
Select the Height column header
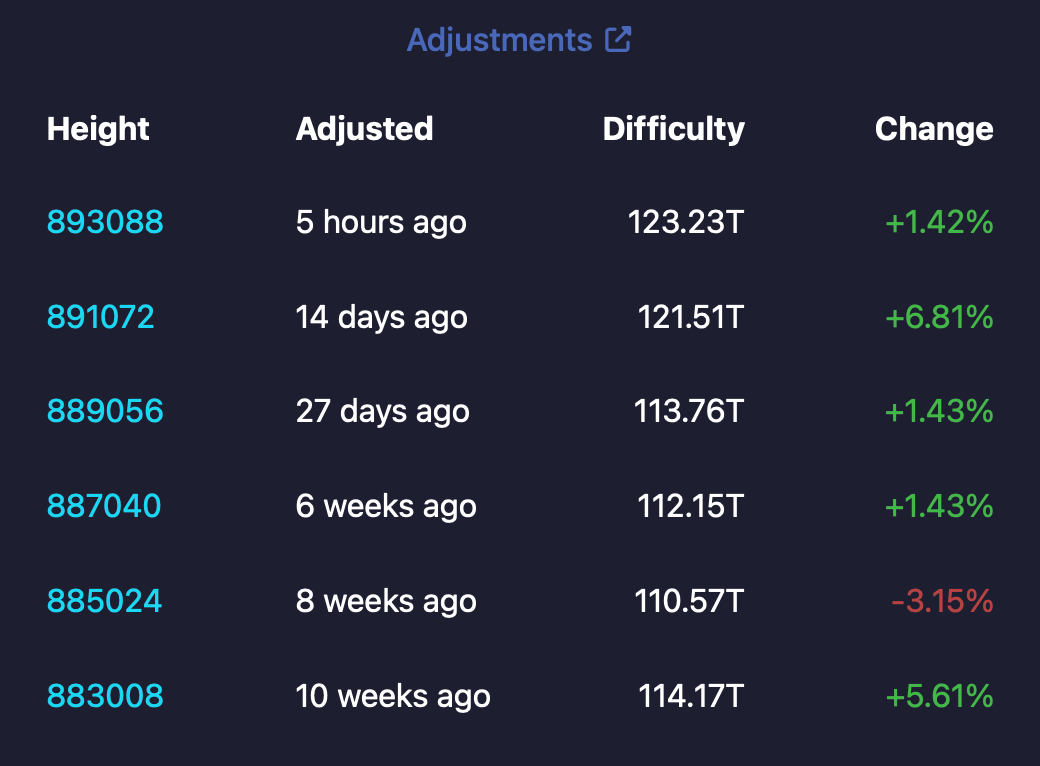pos(98,128)
